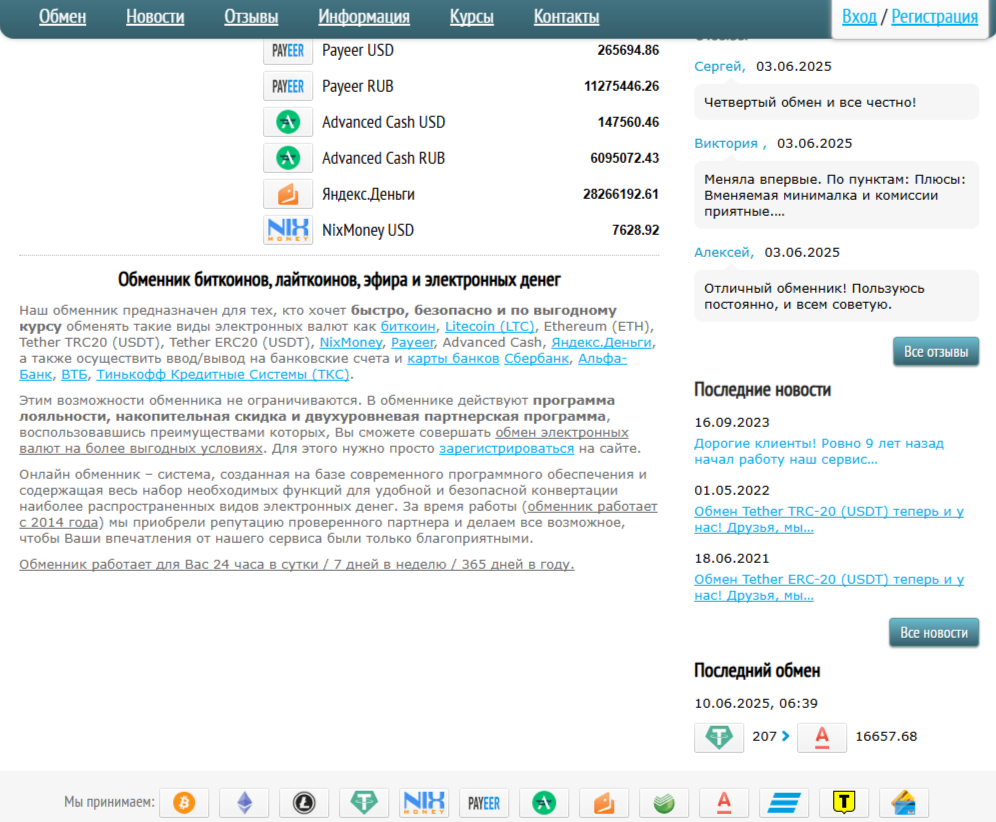Open the Новости menu item
Image resolution: width=996 pixels, height=822 pixels.
tap(155, 17)
